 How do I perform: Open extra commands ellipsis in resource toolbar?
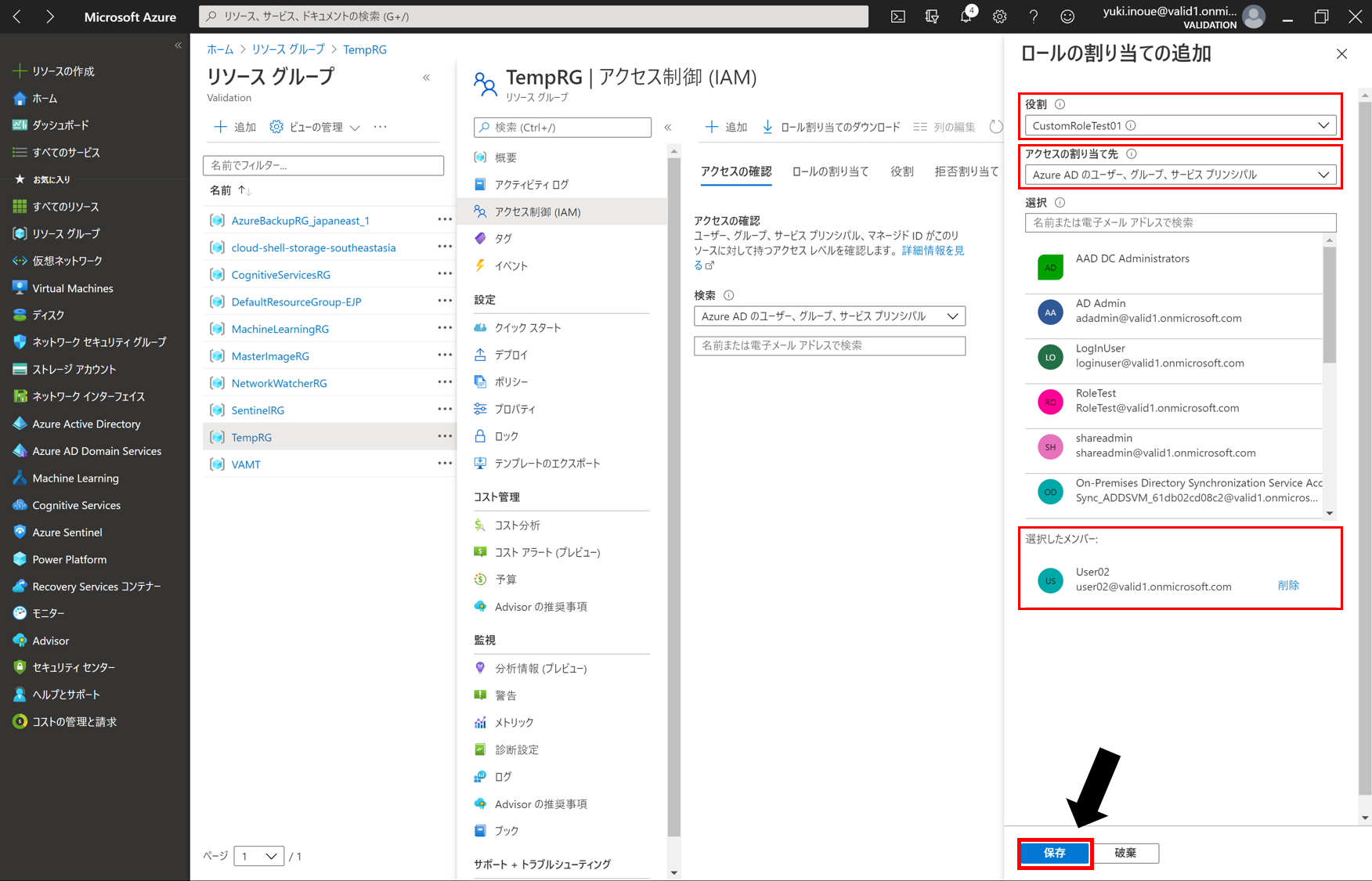click(x=380, y=127)
